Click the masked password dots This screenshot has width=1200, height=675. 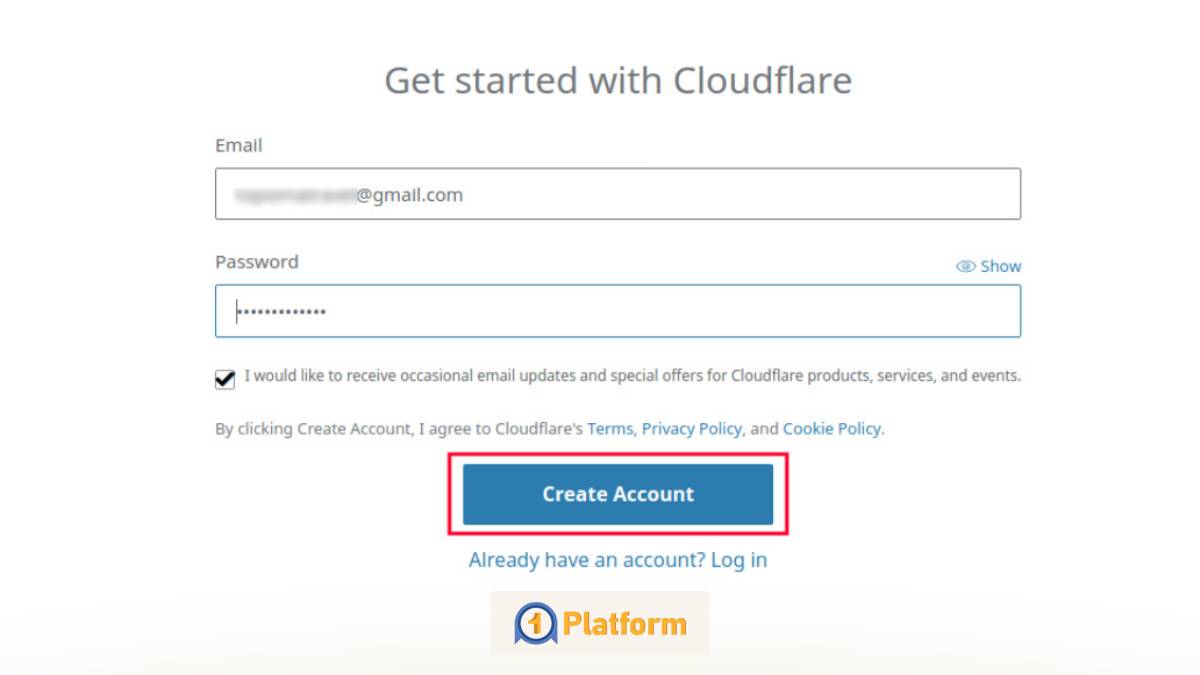click(x=281, y=313)
